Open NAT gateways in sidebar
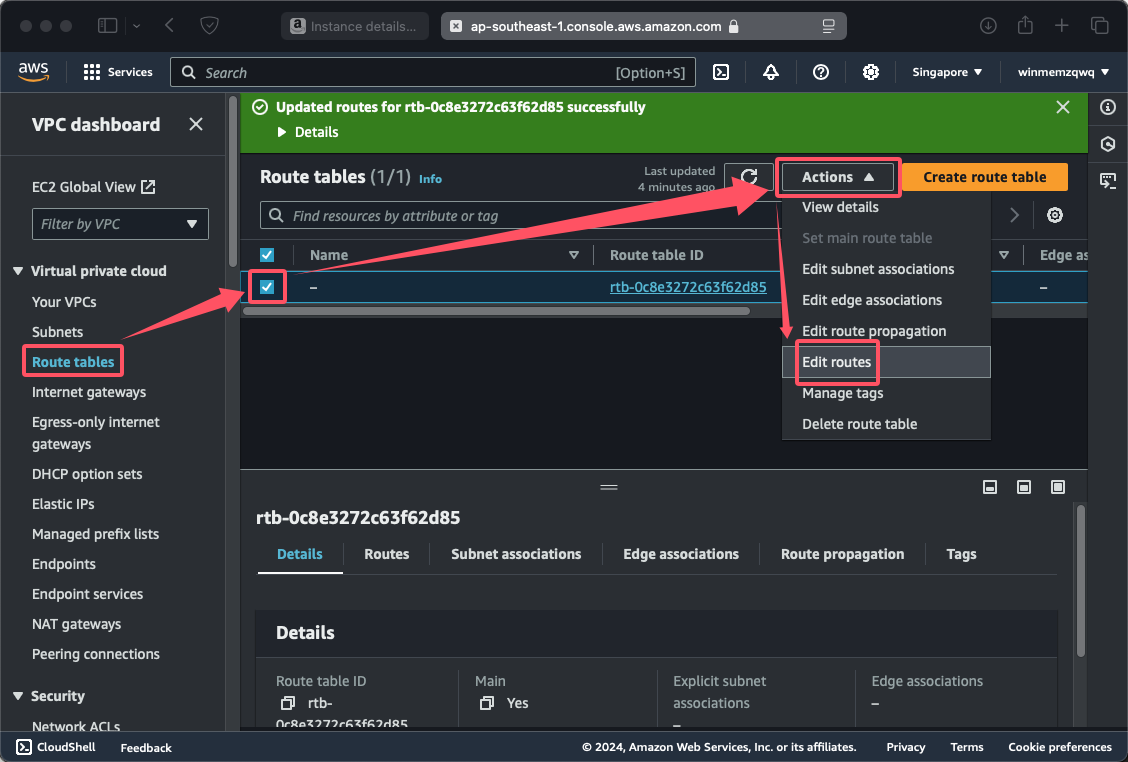Image resolution: width=1128 pixels, height=762 pixels. 76,624
